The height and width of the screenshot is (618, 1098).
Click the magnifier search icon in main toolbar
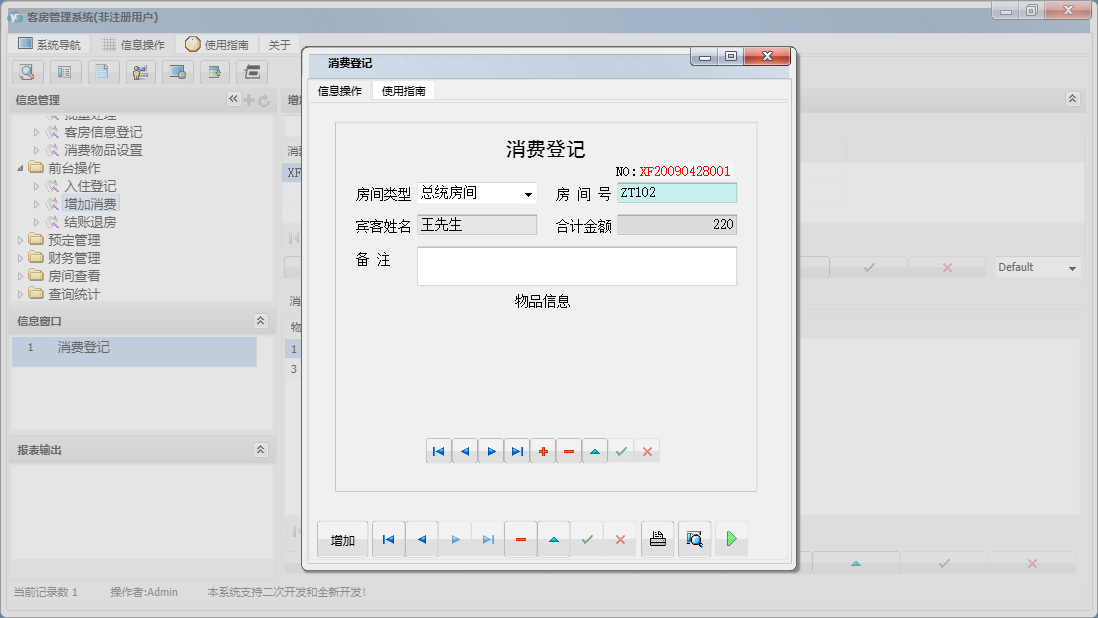[27, 72]
